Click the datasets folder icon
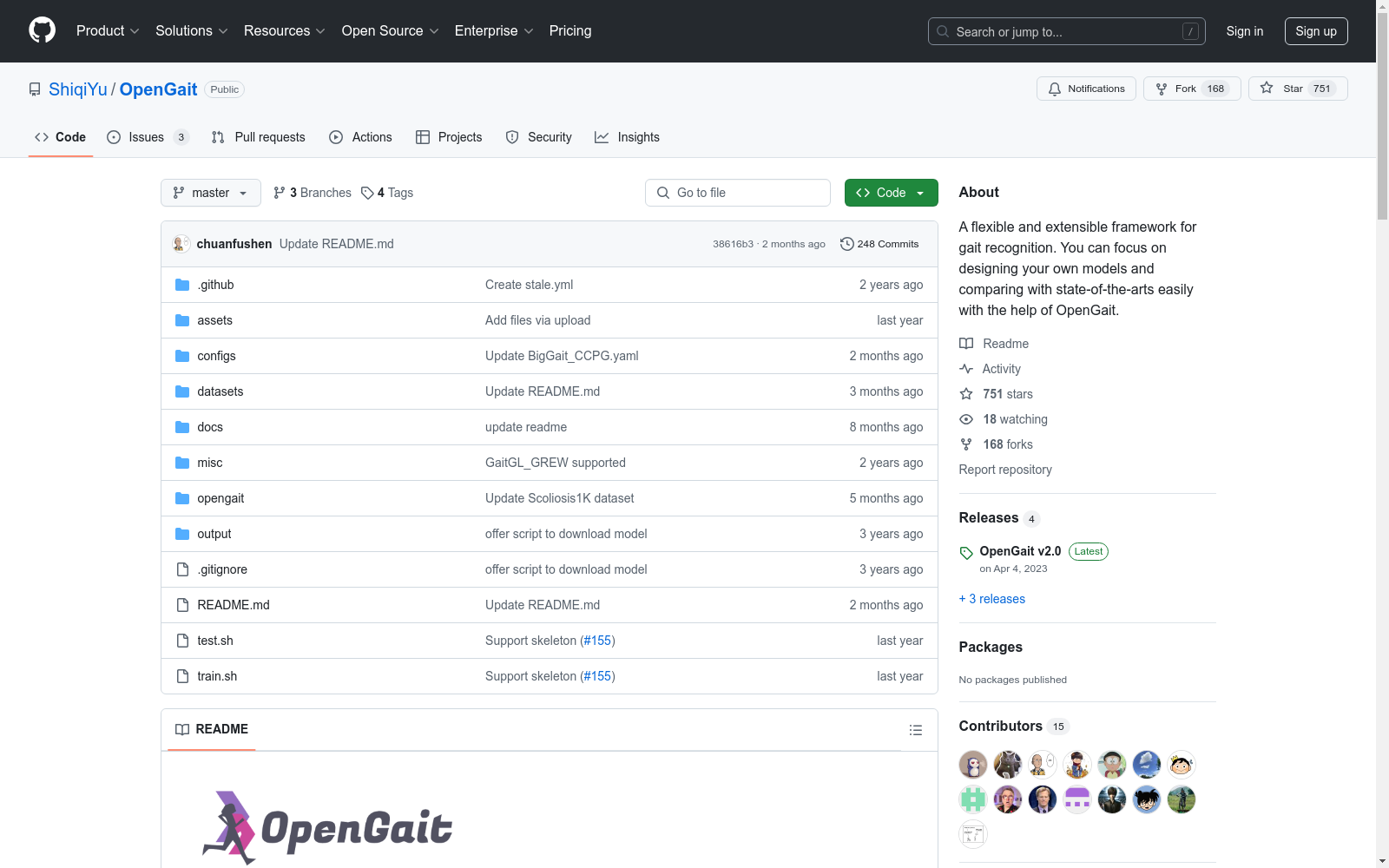Screen dimensions: 1389x868 (x=182, y=391)
